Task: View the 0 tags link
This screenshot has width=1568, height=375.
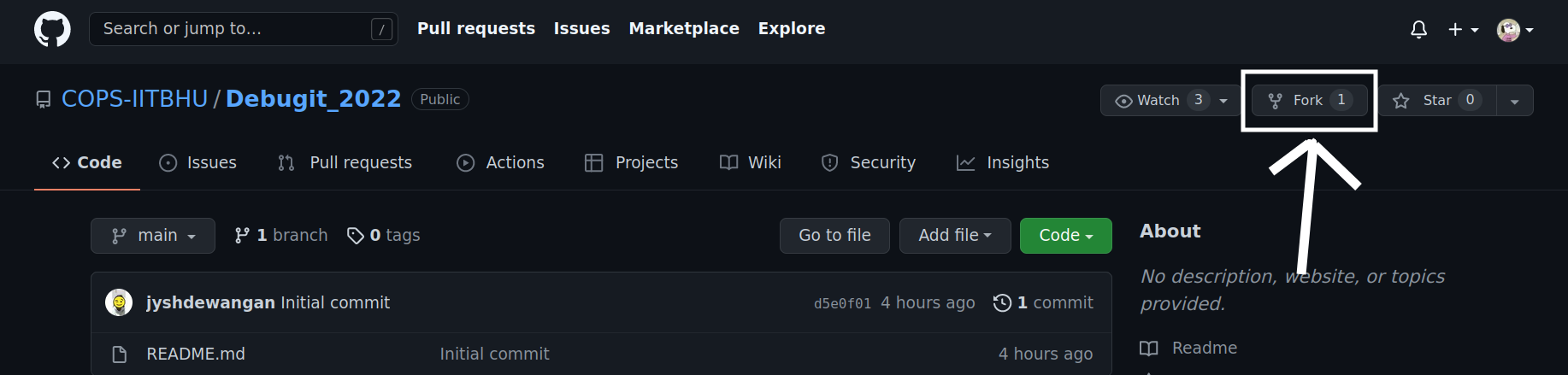Action: tap(384, 236)
